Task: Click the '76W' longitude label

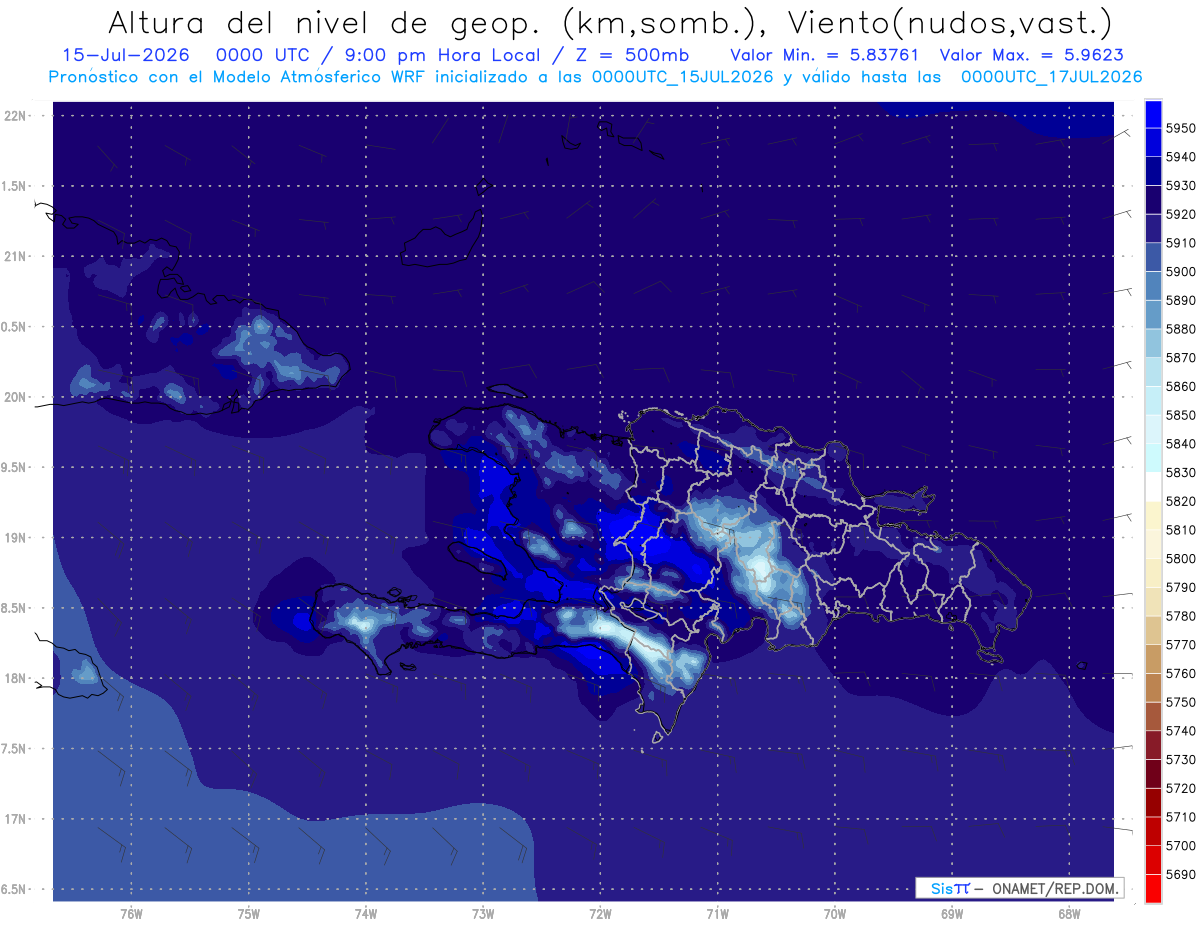Action: [131, 913]
